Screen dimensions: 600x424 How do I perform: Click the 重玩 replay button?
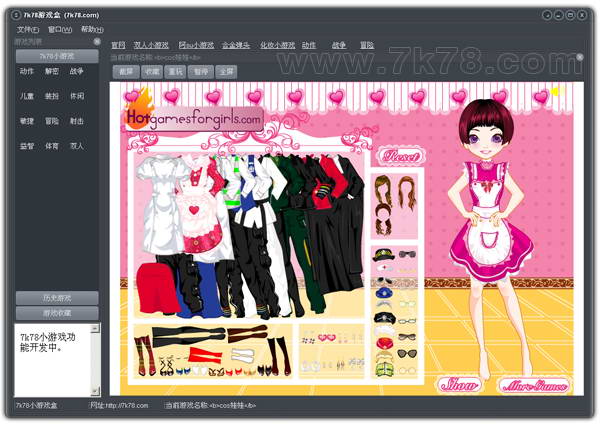tap(176, 72)
